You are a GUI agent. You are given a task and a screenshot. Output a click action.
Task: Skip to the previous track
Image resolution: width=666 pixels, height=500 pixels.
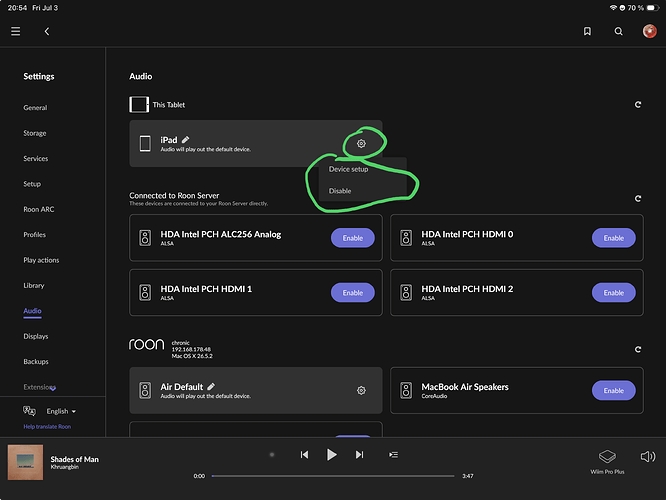304,455
